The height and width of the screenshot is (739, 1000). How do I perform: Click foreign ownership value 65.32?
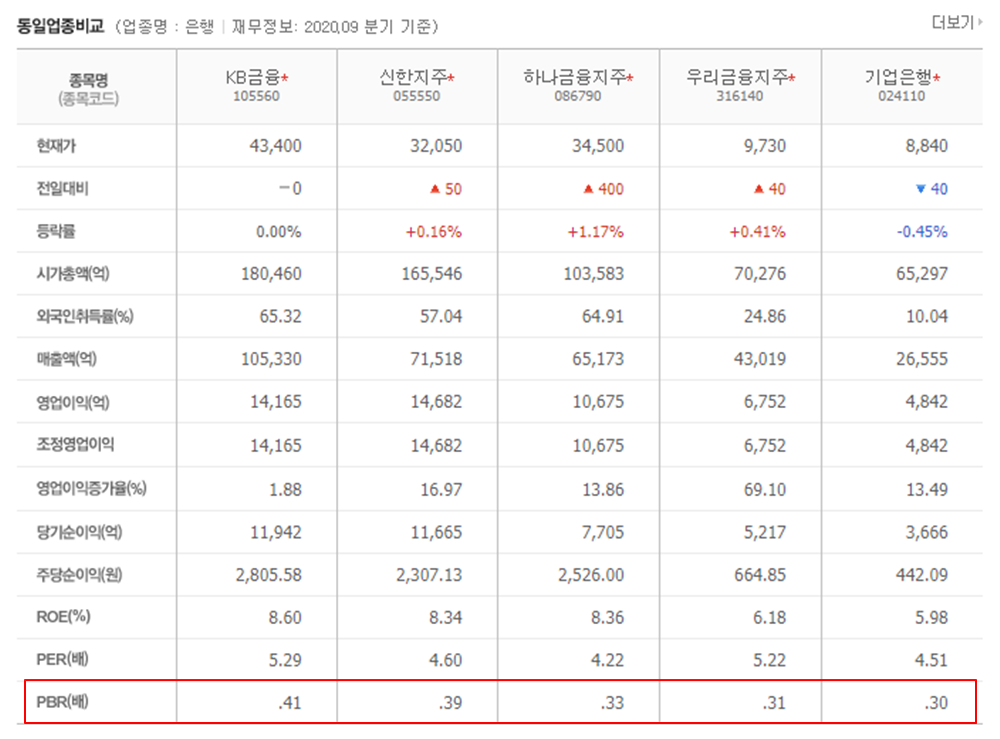tap(280, 316)
